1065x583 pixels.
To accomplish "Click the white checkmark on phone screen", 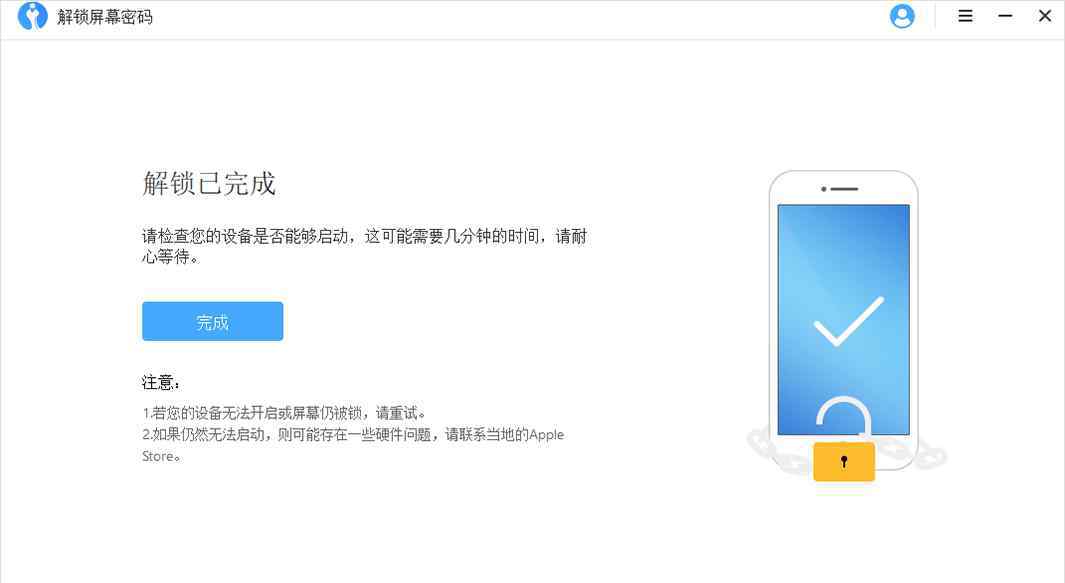I will [848, 321].
